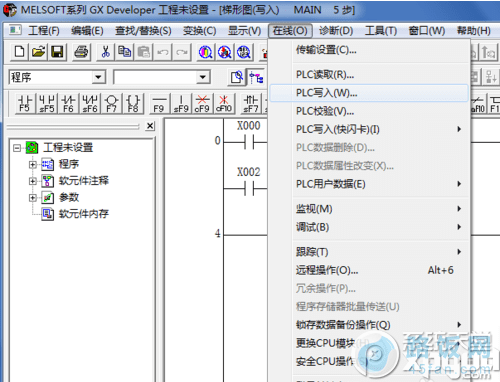The height and width of the screenshot is (382, 500).
Task: Insert normally closed contact F6
Action: [x=69, y=103]
